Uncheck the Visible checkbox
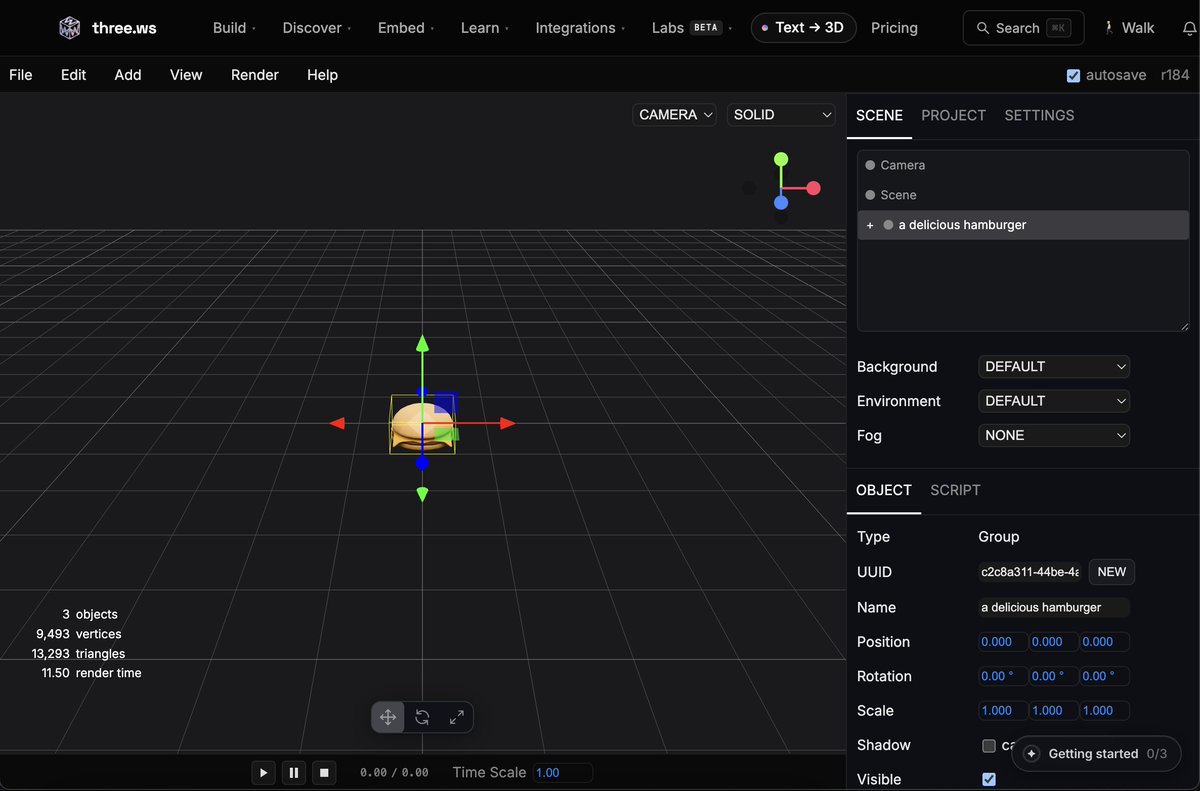 click(x=989, y=779)
